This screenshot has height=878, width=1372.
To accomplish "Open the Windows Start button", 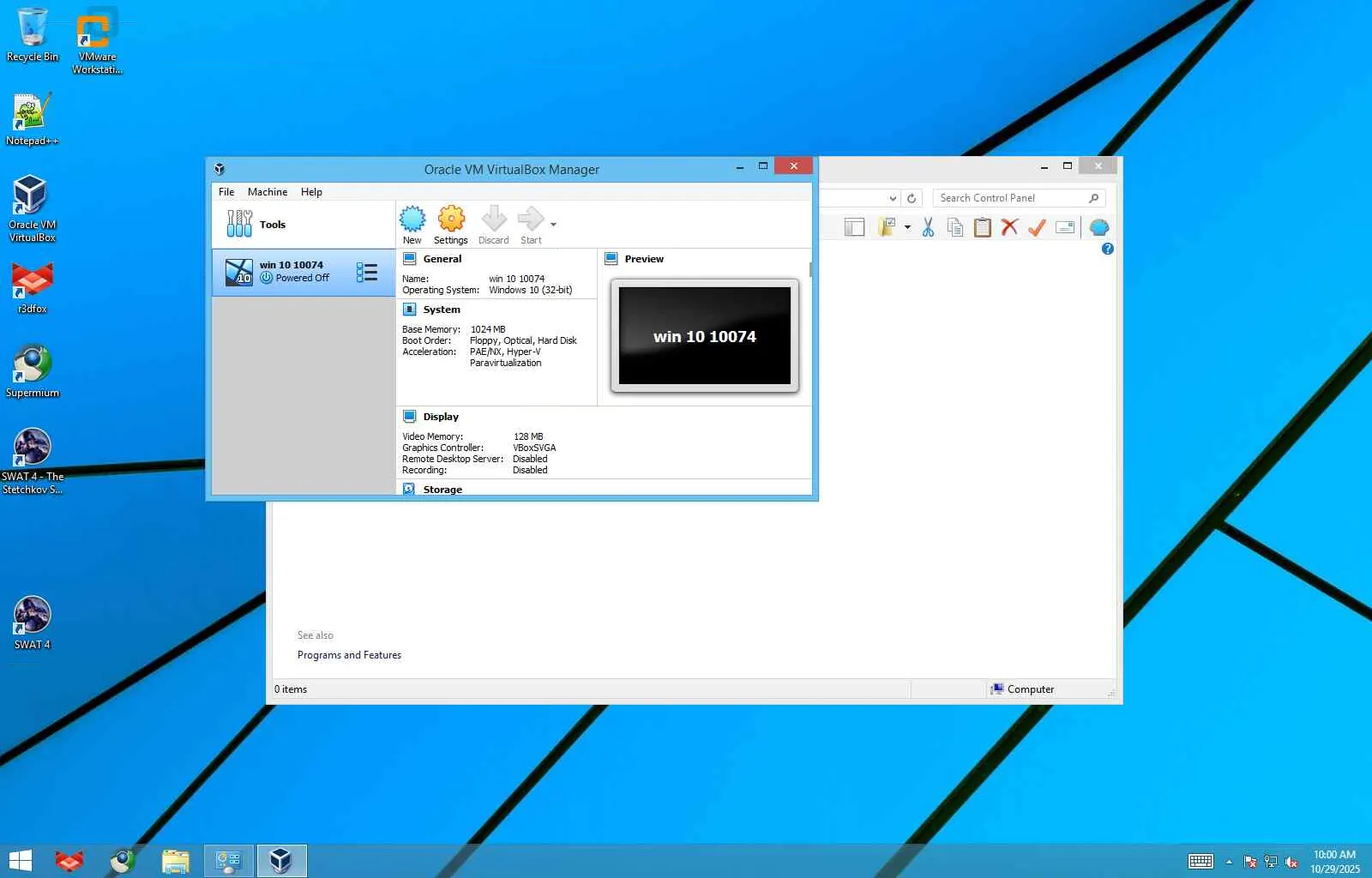I will click(x=20, y=861).
